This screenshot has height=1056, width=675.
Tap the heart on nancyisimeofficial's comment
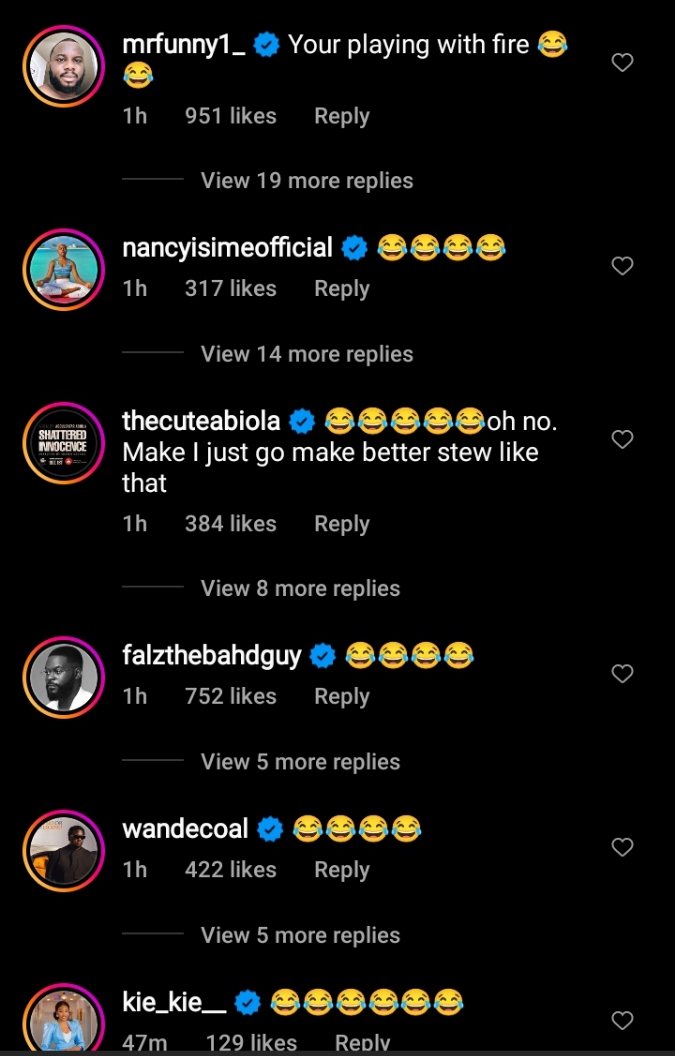pyautogui.click(x=622, y=266)
